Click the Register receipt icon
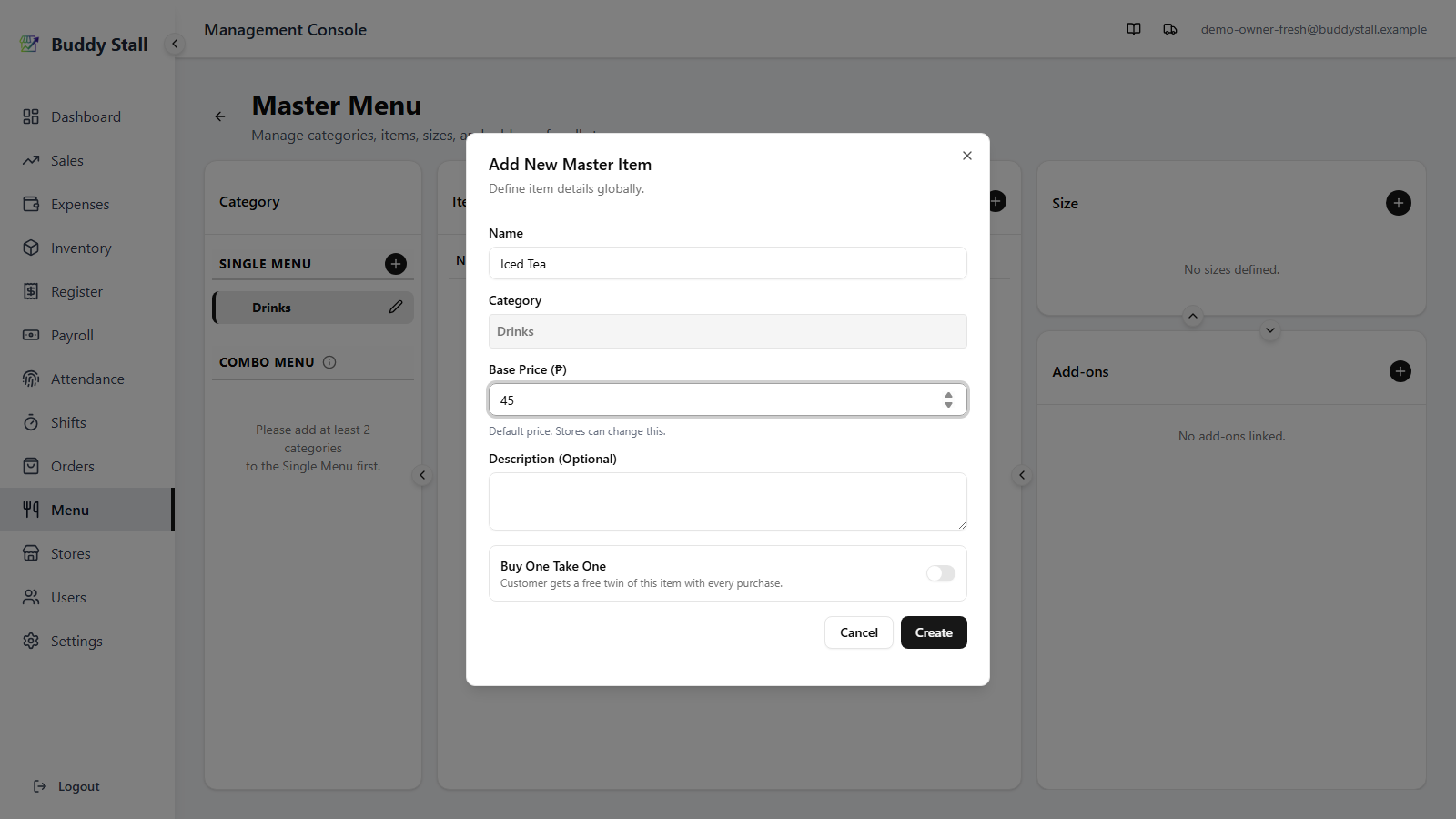The width and height of the screenshot is (1456, 819). (x=31, y=291)
